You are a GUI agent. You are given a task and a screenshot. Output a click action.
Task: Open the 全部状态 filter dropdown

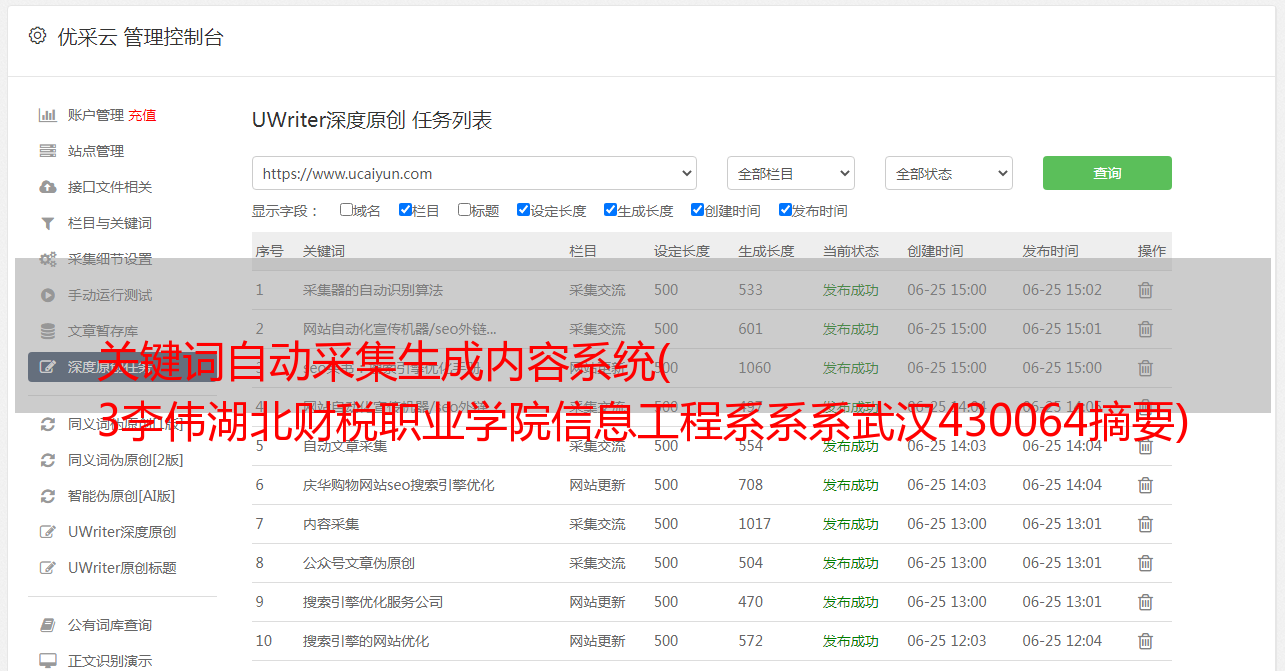pos(948,173)
